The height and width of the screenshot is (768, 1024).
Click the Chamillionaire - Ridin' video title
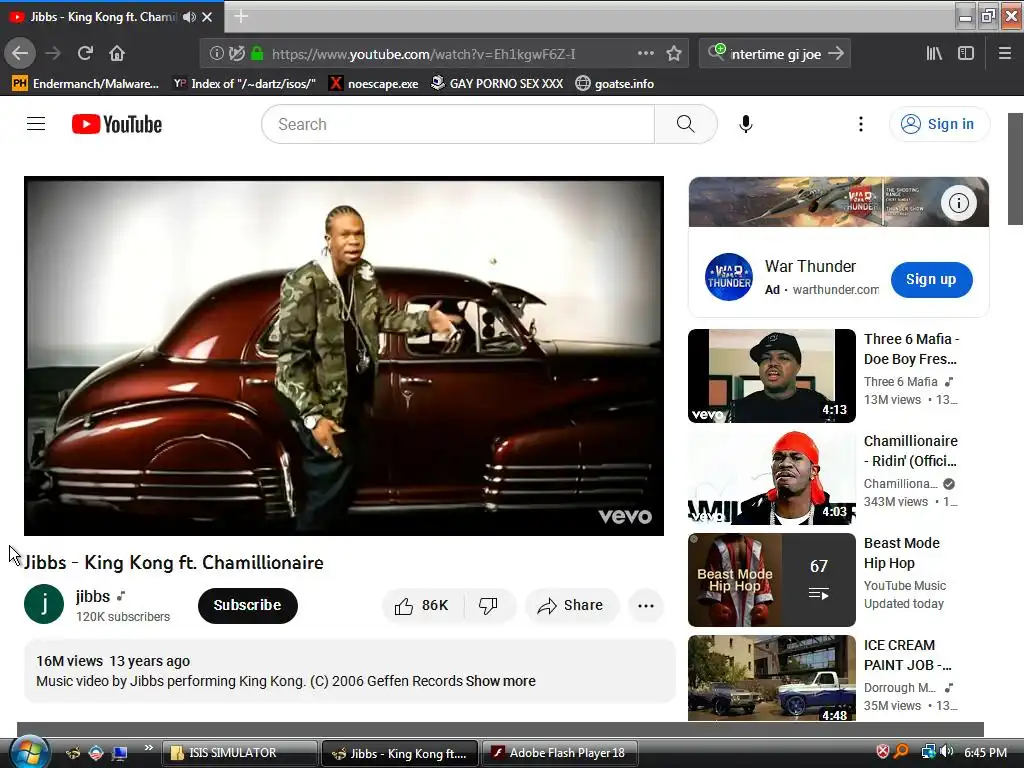coord(910,451)
